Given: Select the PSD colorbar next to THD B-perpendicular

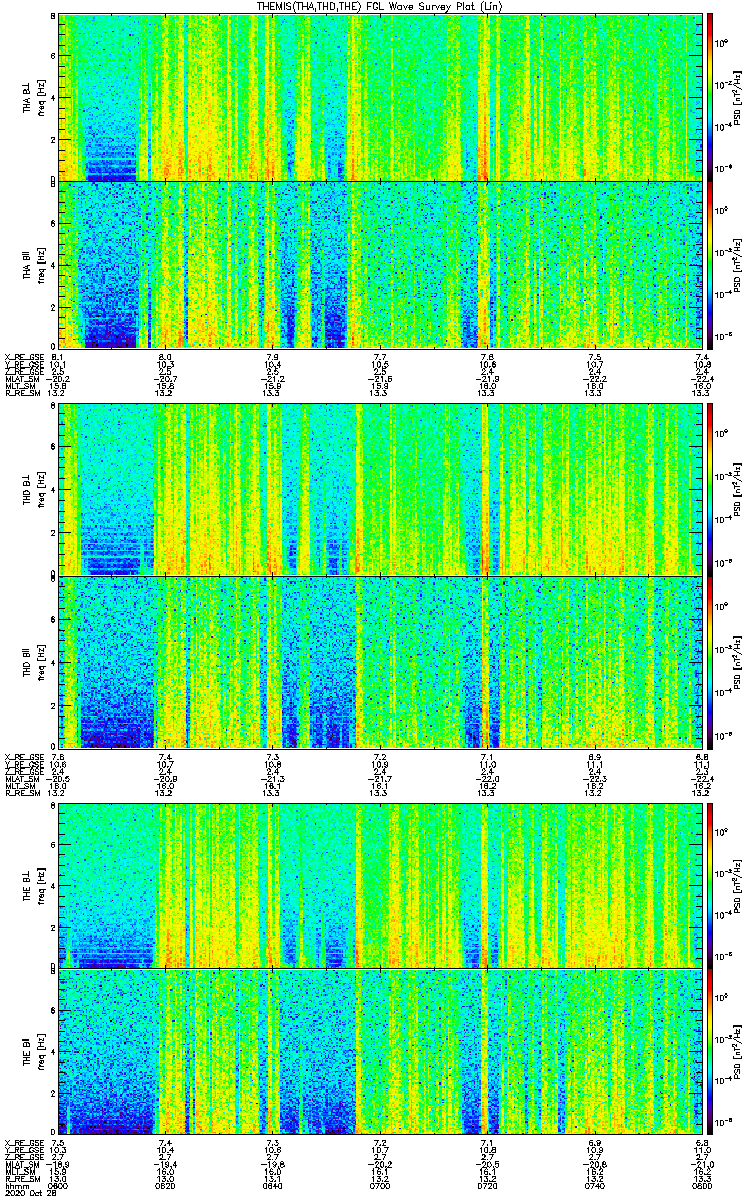Looking at the screenshot, I should [710, 489].
